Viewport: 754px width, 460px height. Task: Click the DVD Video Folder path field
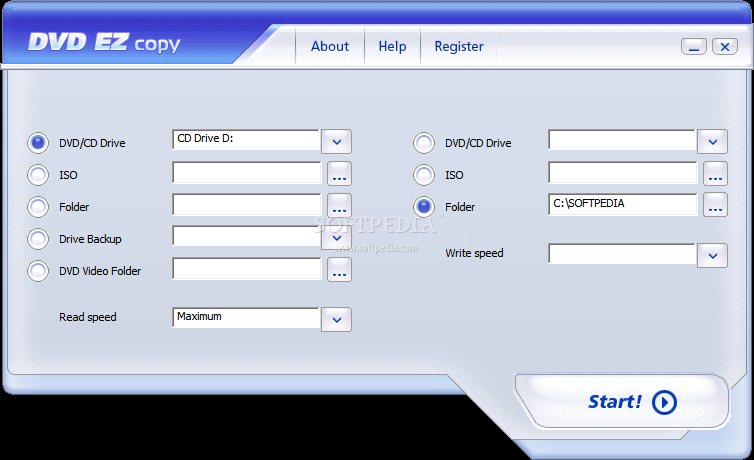click(247, 269)
